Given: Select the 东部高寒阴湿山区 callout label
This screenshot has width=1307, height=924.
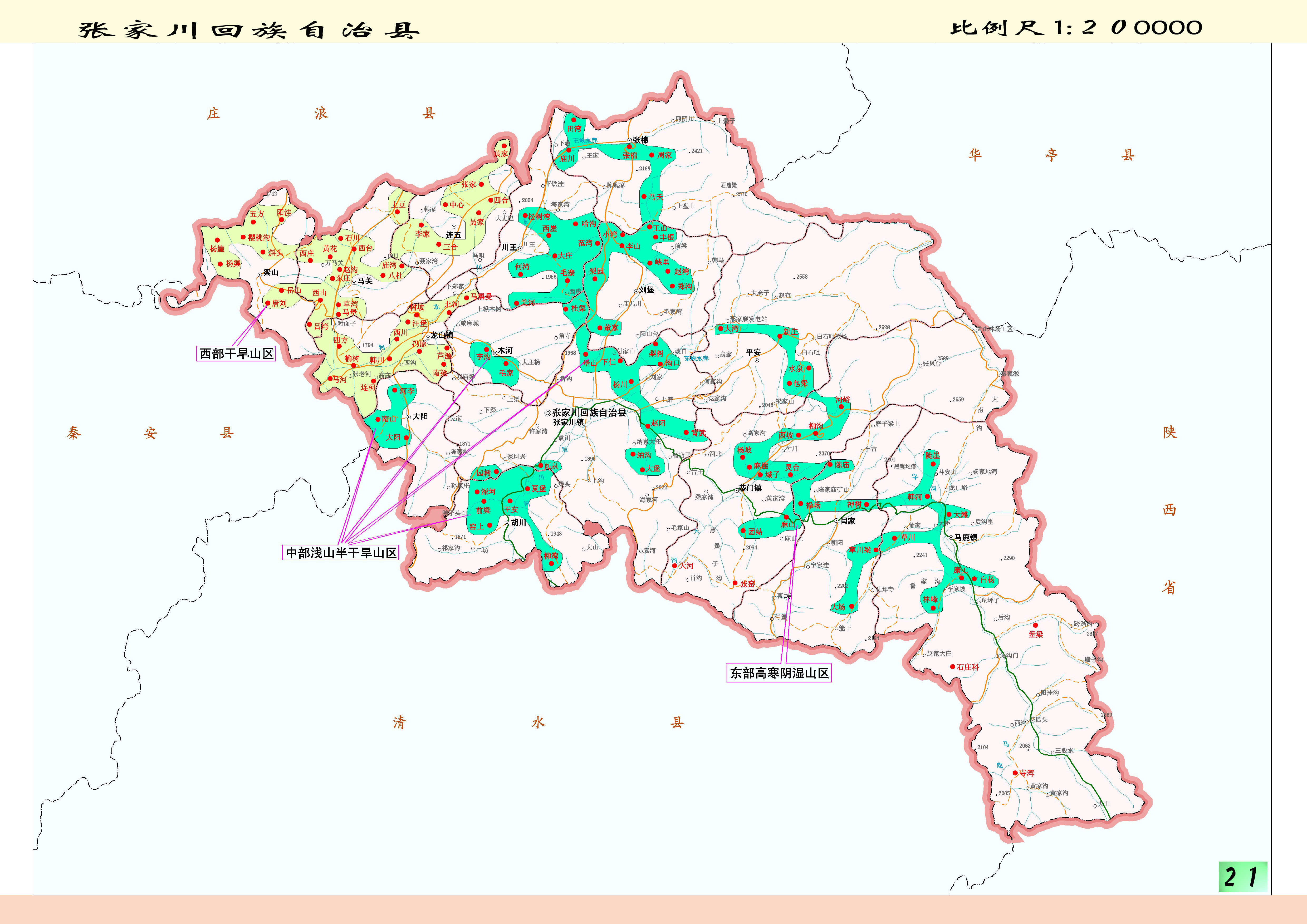Looking at the screenshot, I should click(x=779, y=673).
